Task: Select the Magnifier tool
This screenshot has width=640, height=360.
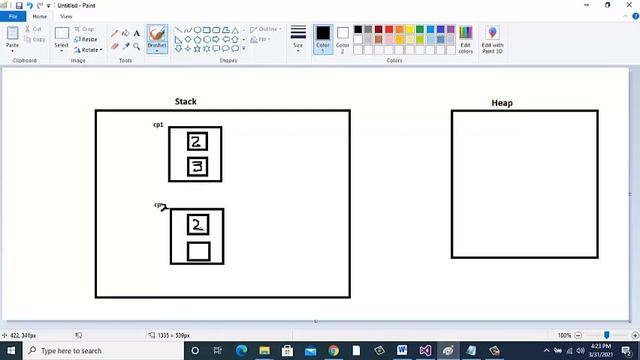Action: [x=137, y=46]
